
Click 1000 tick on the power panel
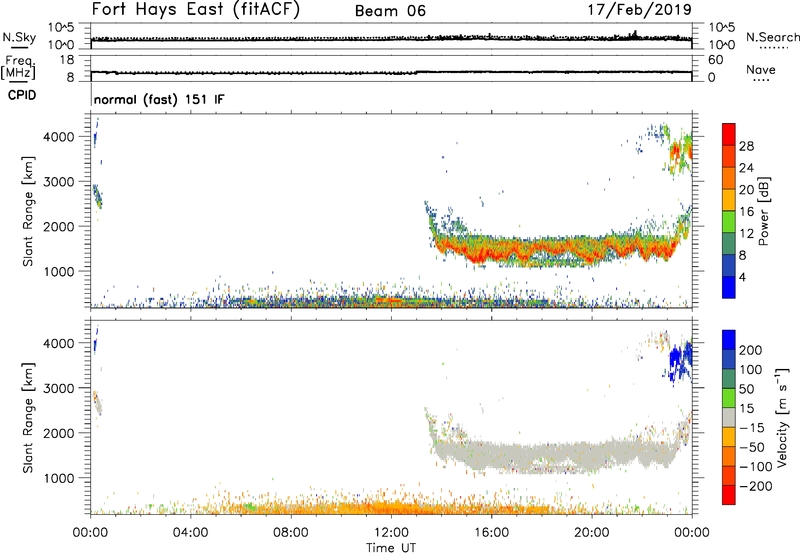coord(59,271)
